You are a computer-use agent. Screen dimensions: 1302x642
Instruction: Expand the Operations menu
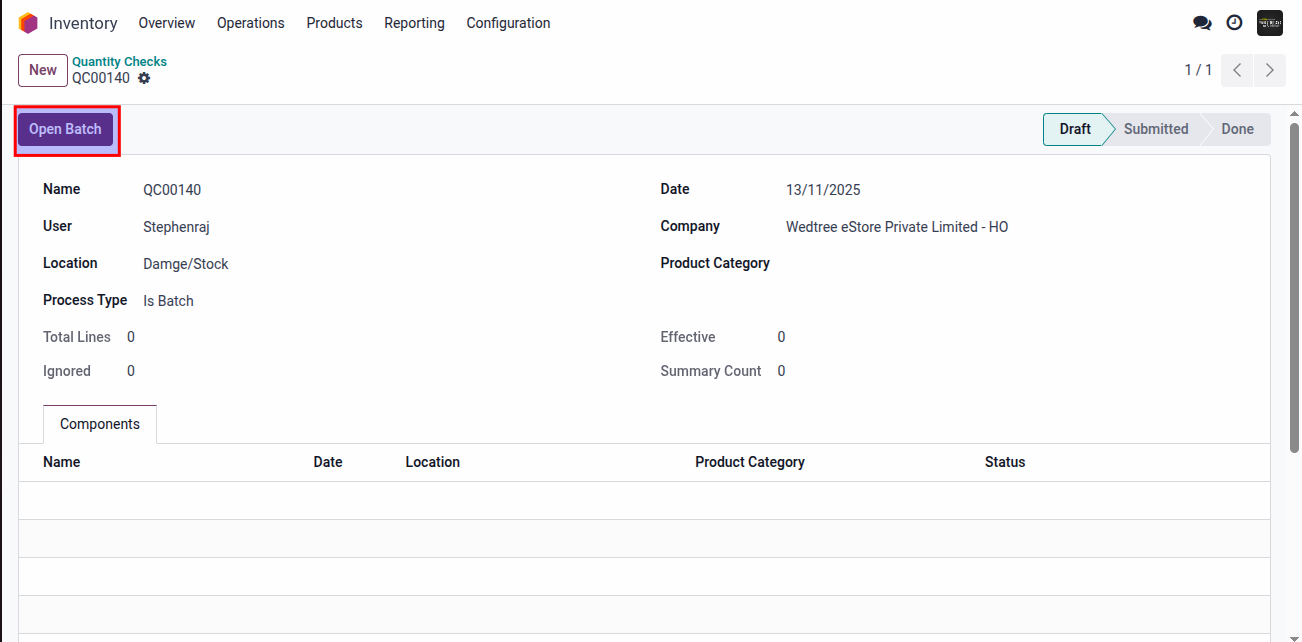coord(250,23)
